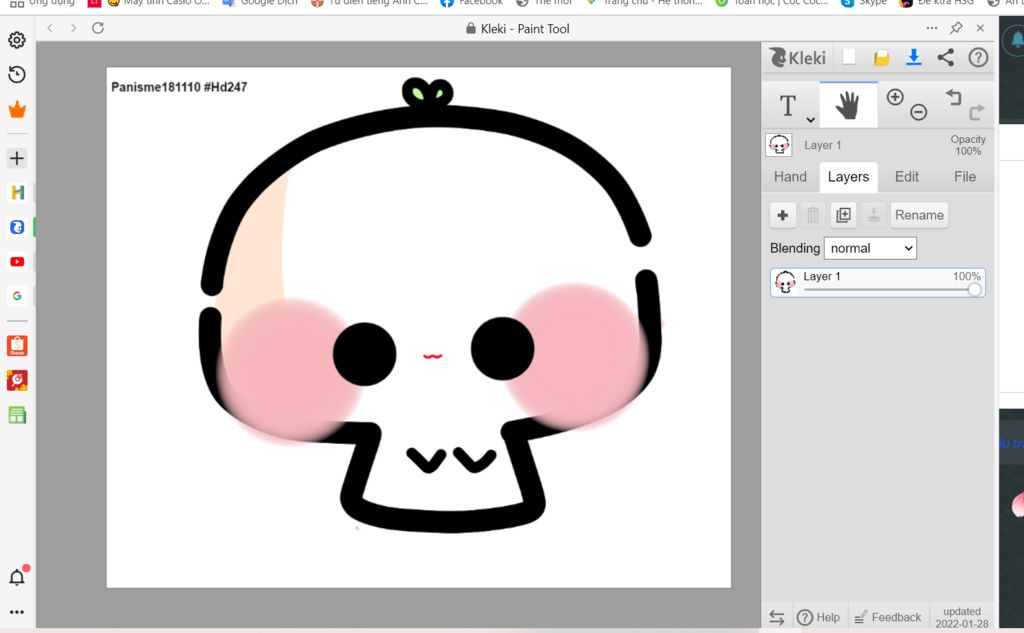Switch to the Layers tab
The height and width of the screenshot is (633, 1024).
(848, 176)
